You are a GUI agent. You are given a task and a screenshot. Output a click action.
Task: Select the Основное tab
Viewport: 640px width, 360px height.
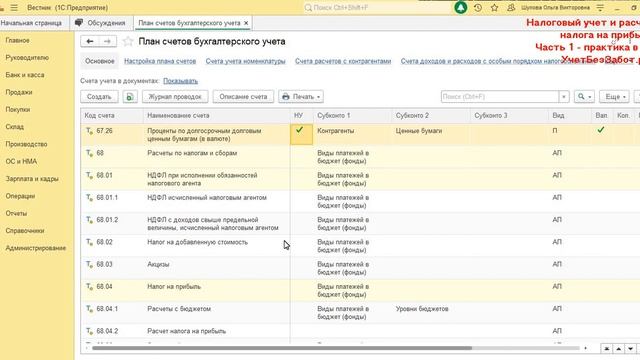(x=100, y=61)
